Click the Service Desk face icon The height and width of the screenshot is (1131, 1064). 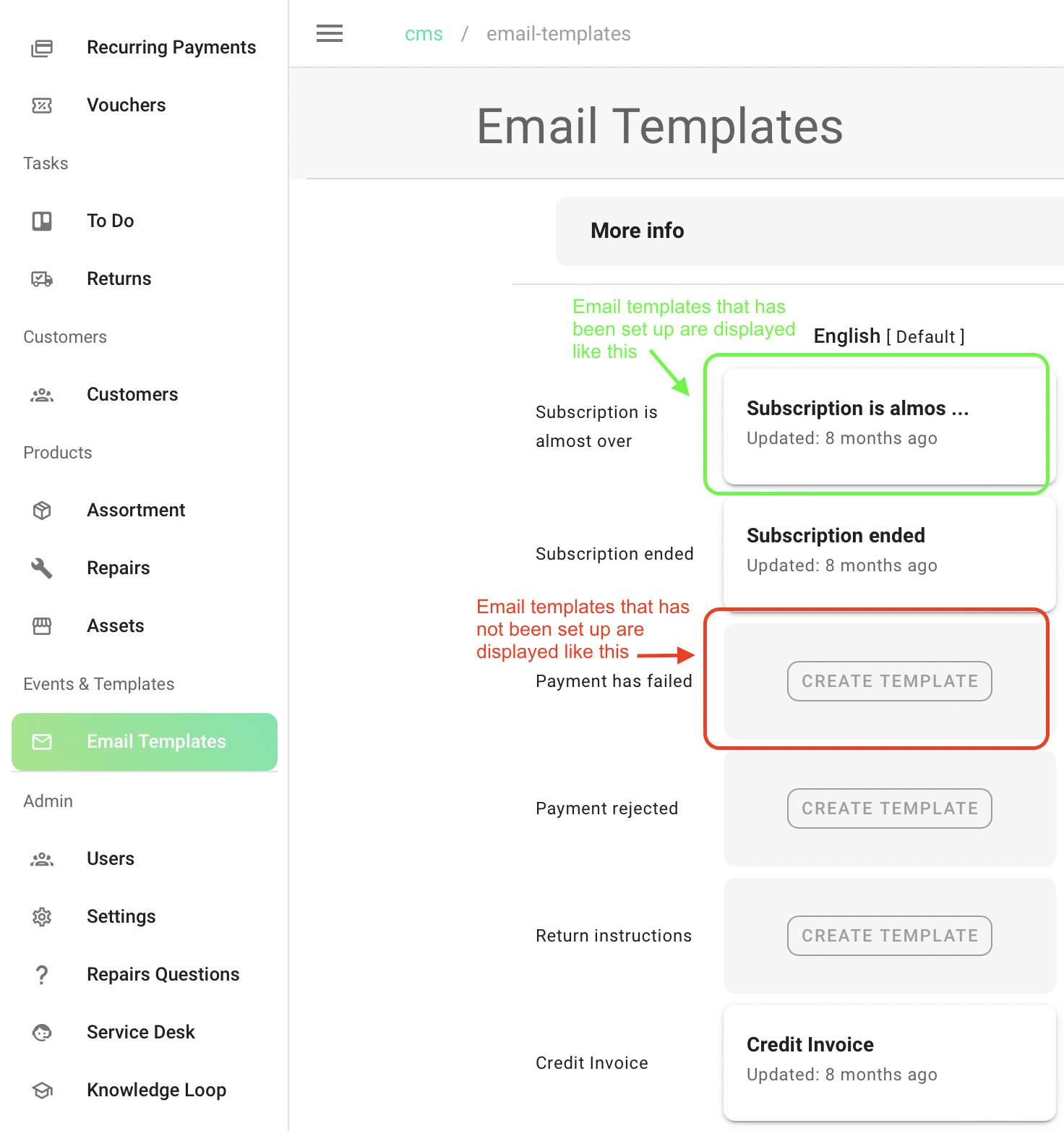[42, 1033]
